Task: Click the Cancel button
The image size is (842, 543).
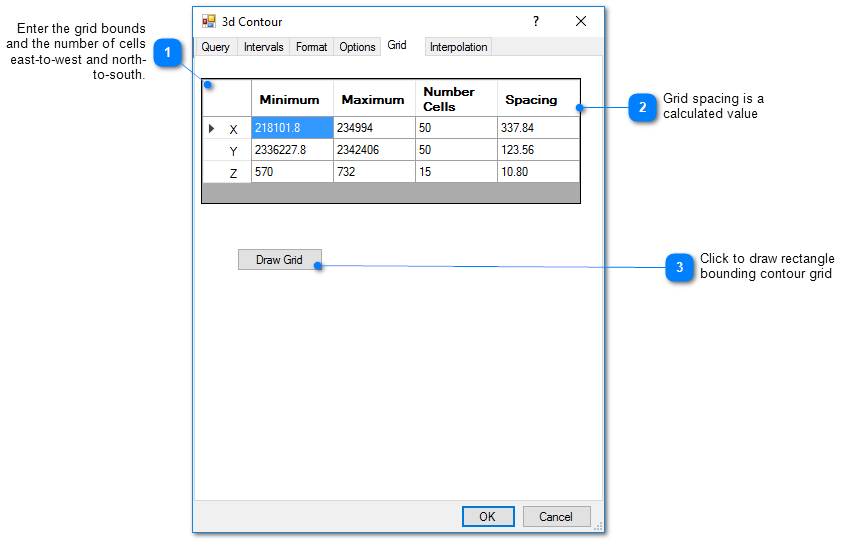Action: [556, 516]
